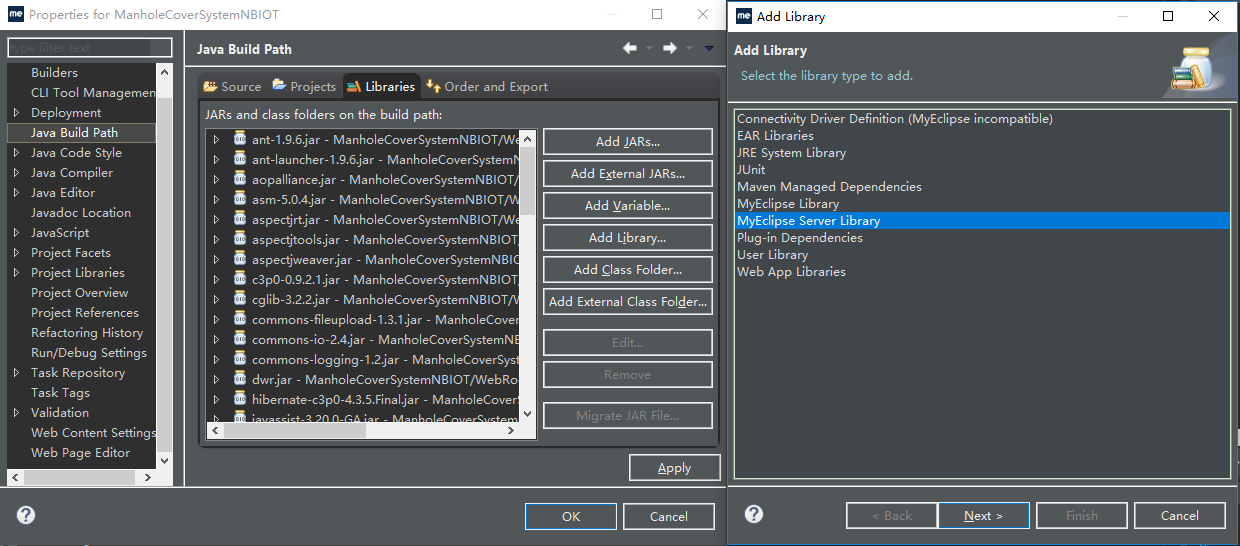Switch to the Source tab
Image resolution: width=1240 pixels, height=546 pixels.
232,87
